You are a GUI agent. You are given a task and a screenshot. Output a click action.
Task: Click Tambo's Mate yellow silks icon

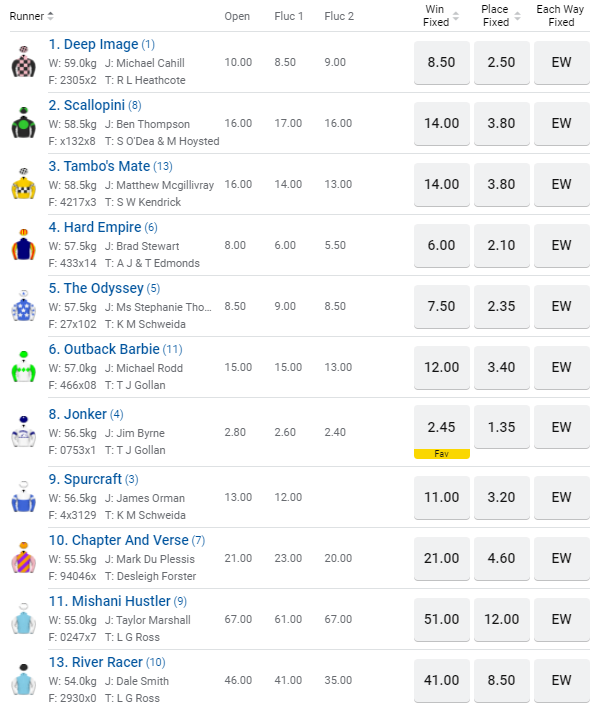tap(24, 184)
